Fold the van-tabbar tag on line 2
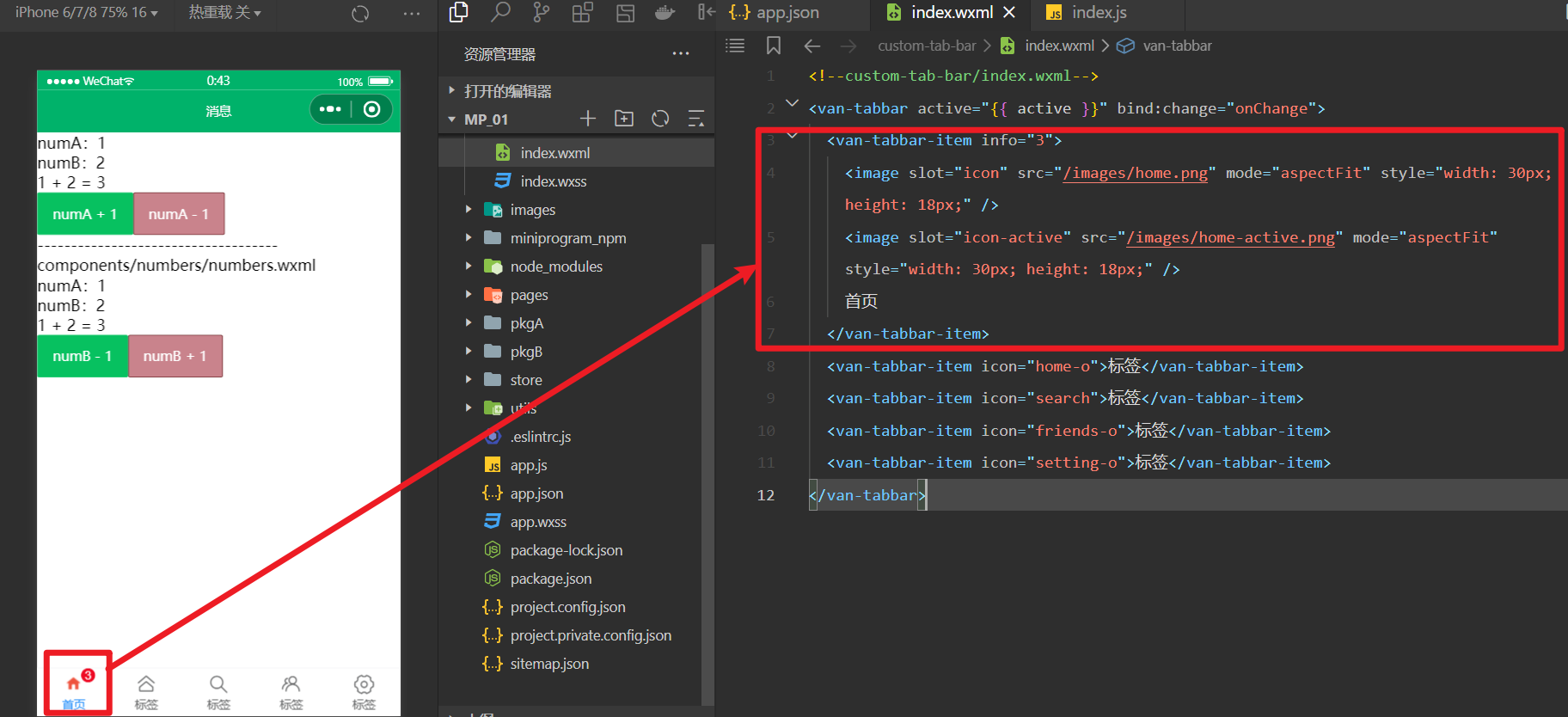The image size is (1568, 717). pos(792,102)
